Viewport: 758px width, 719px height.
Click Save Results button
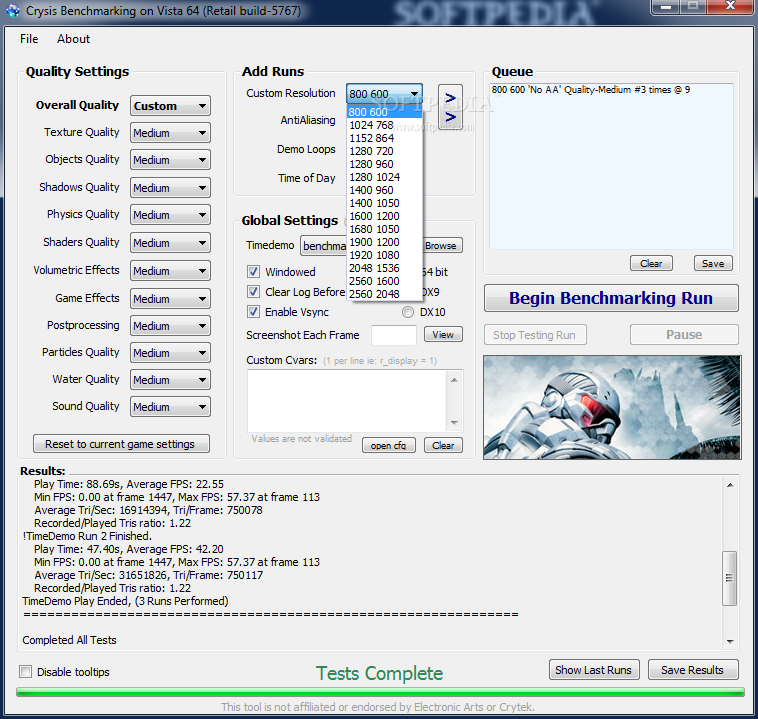[x=693, y=670]
